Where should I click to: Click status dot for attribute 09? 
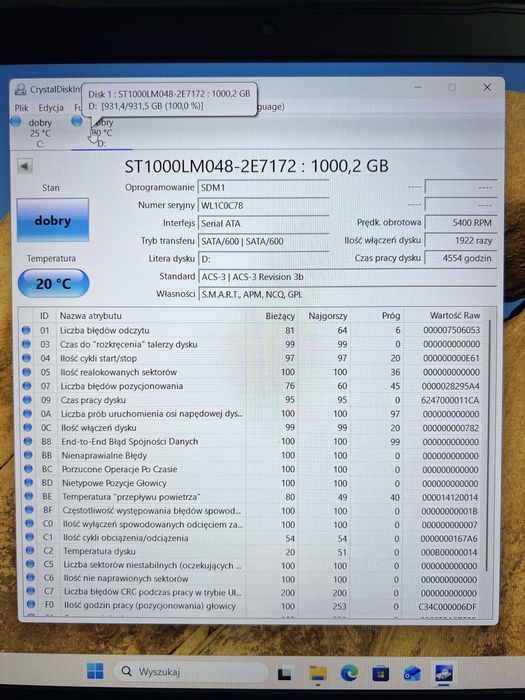27,399
